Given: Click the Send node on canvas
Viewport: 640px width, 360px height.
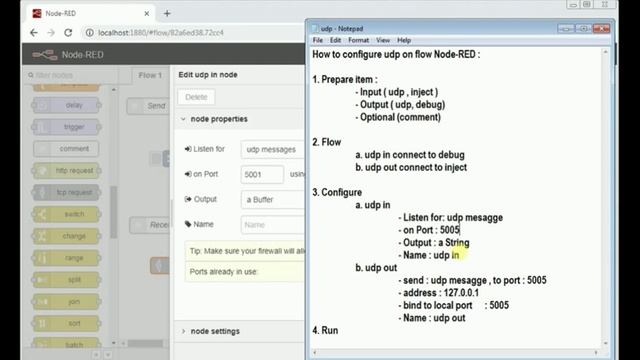Looking at the screenshot, I should 148,106.
